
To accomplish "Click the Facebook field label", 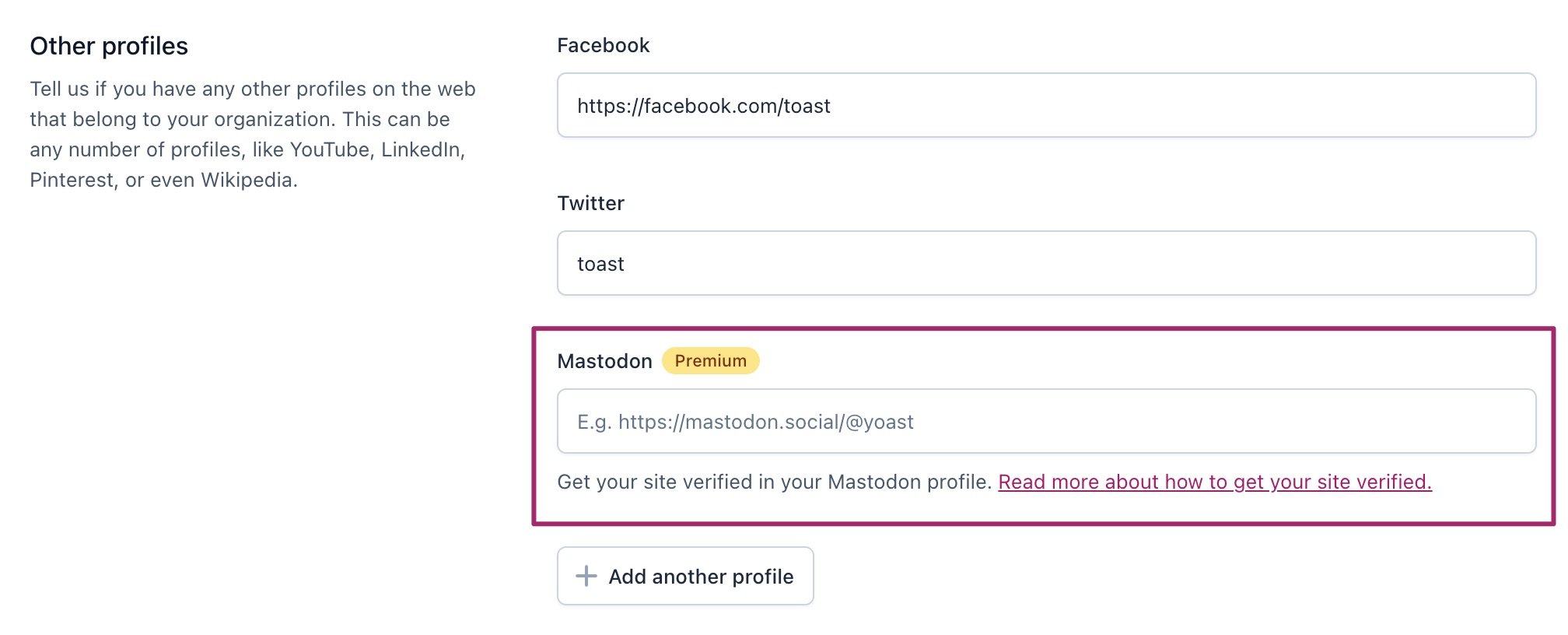I will click(602, 44).
